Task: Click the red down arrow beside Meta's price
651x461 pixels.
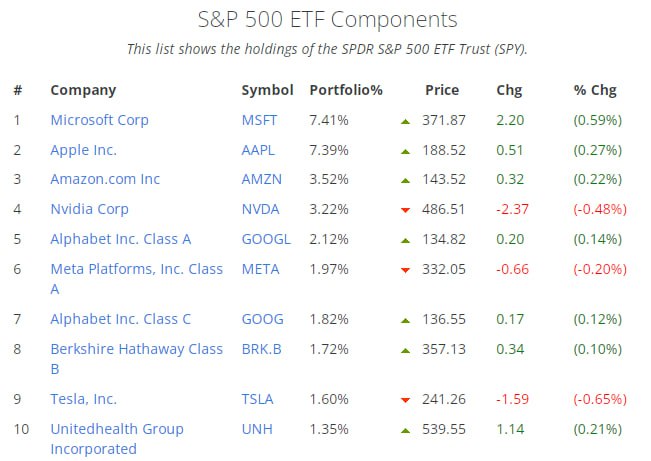Action: [405, 270]
